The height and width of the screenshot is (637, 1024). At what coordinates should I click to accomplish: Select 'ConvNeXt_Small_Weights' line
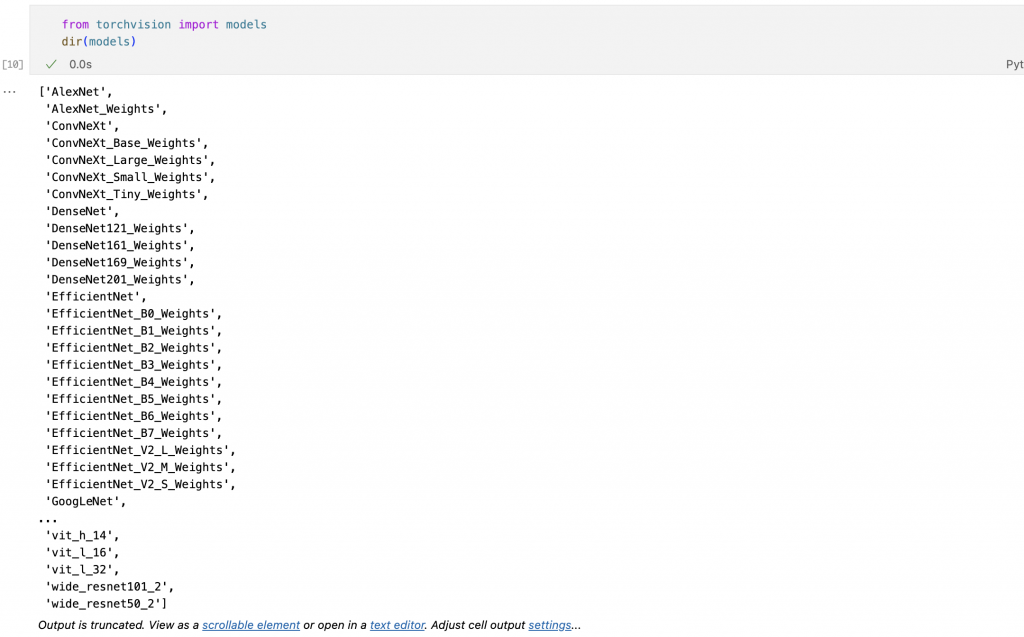tap(130, 177)
